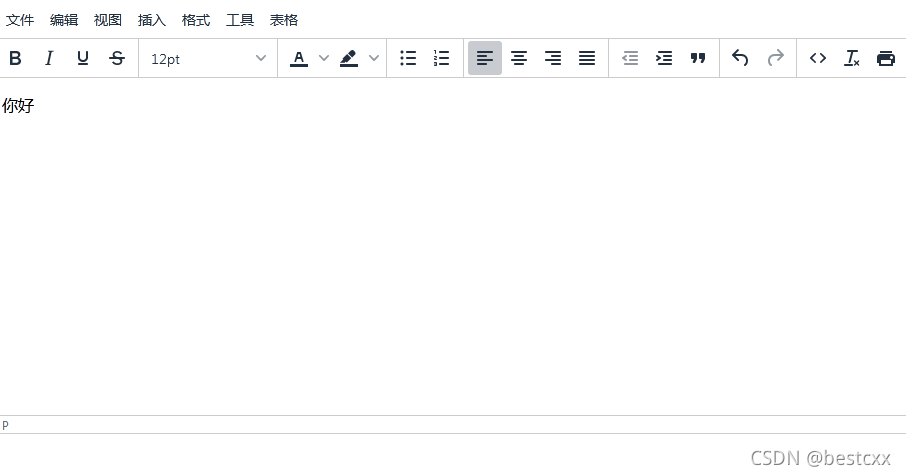Open the 工具 menu

pos(240,20)
